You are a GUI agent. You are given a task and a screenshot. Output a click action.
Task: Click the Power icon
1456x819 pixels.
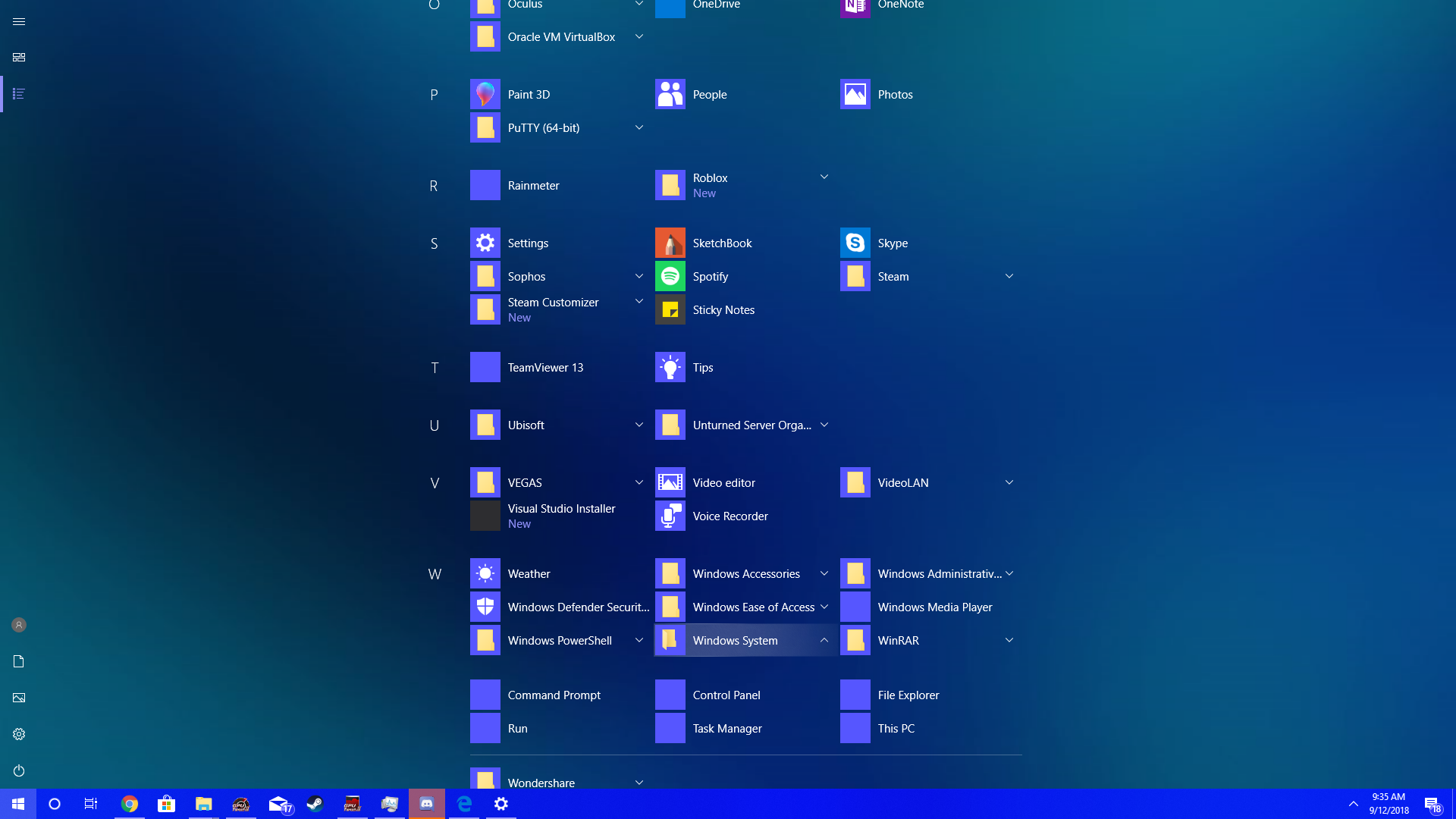pyautogui.click(x=19, y=770)
